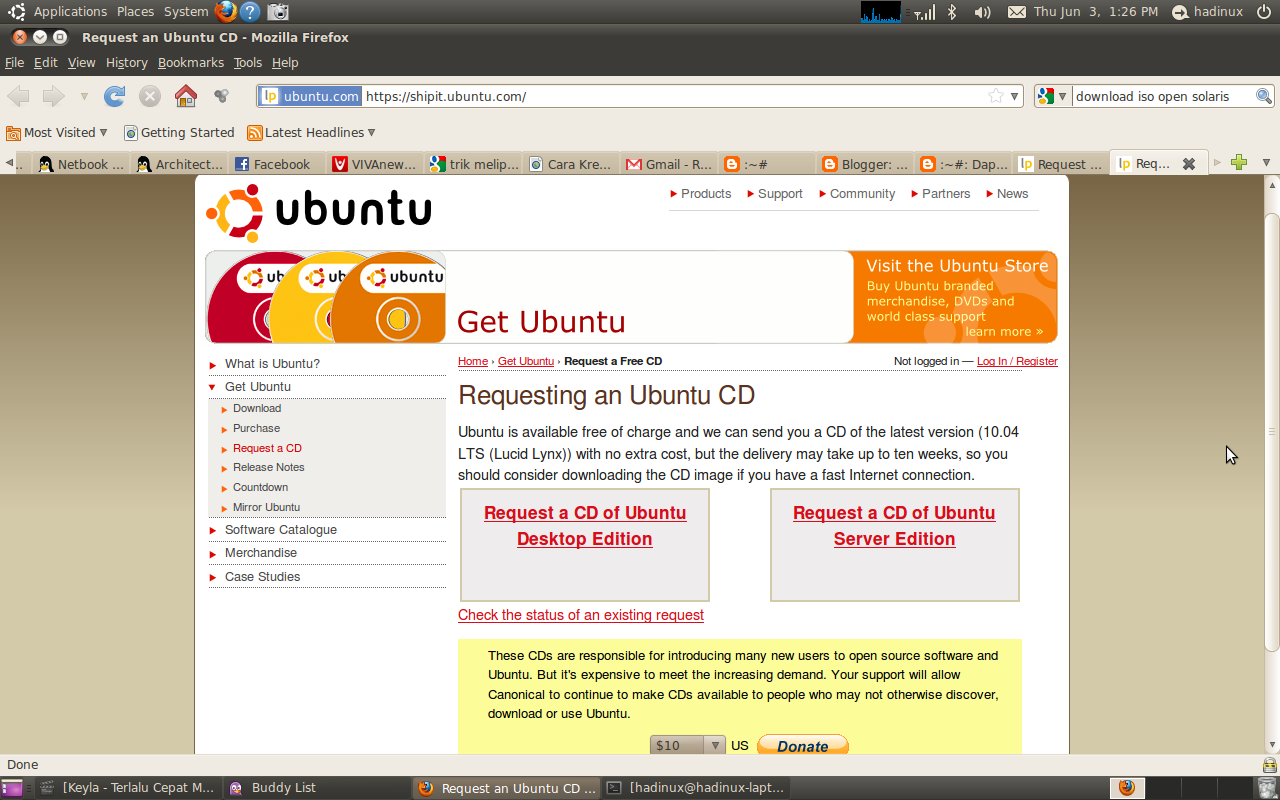Open the Bookmarks menu

point(191,62)
